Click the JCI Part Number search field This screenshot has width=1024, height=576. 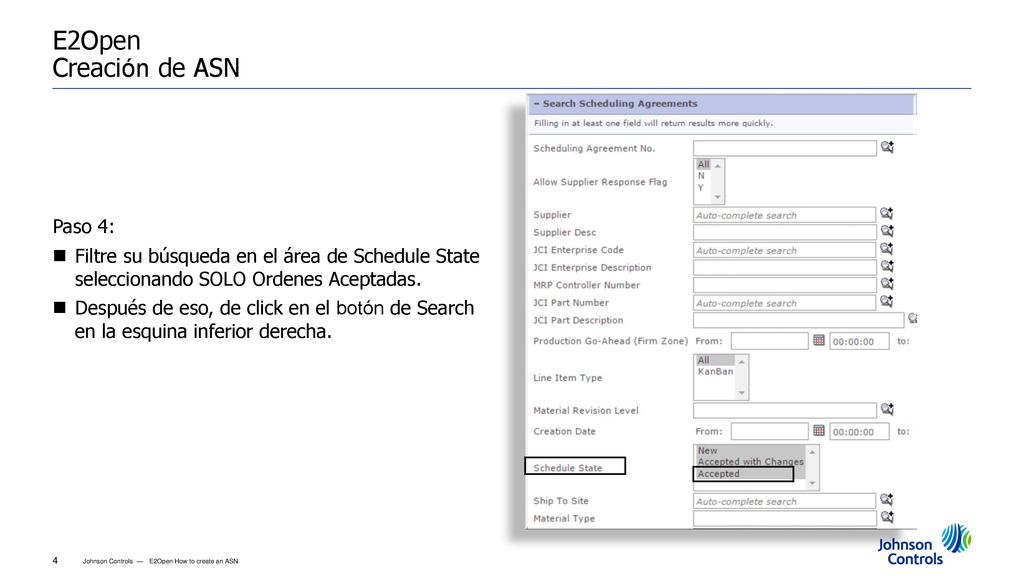[784, 303]
